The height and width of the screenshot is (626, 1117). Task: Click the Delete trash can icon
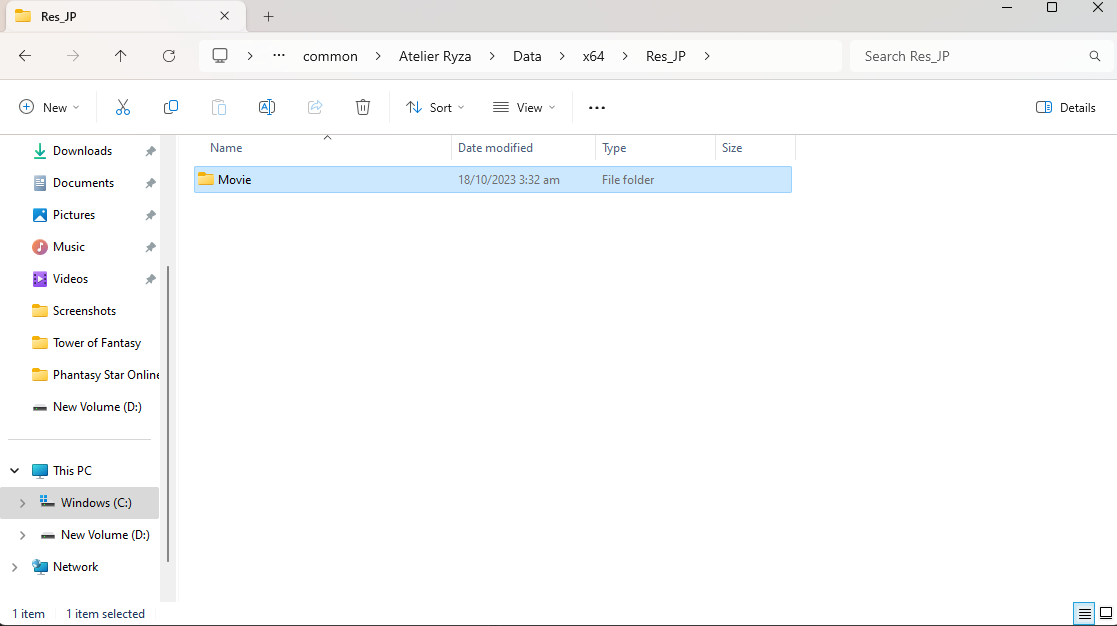363,108
